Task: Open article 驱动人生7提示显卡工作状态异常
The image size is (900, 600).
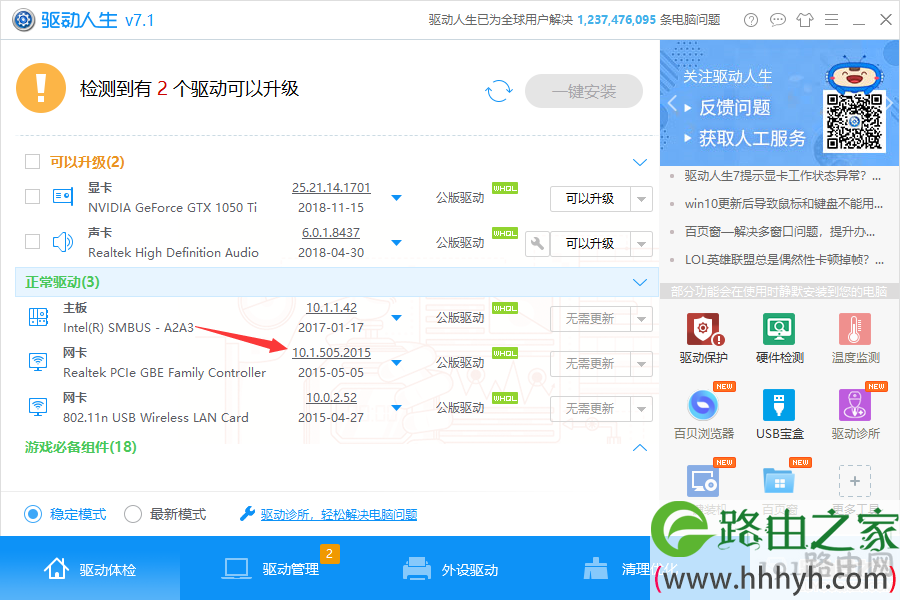Action: pyautogui.click(x=782, y=176)
